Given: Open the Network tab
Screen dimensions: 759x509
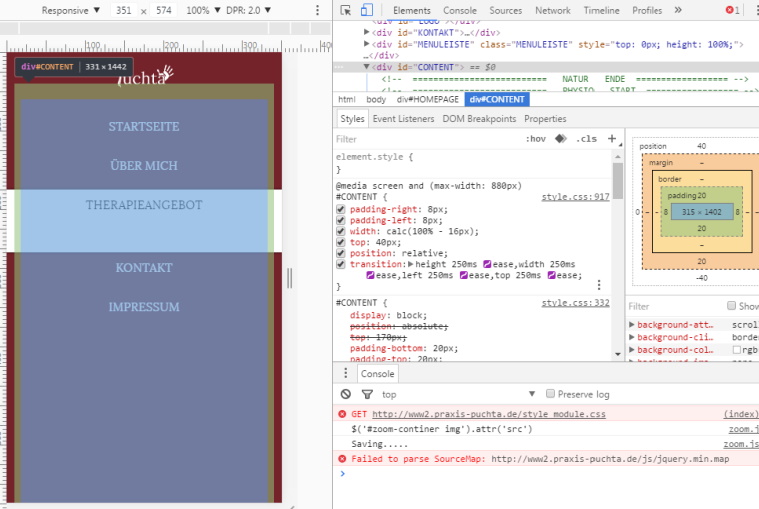Looking at the screenshot, I should [553, 10].
